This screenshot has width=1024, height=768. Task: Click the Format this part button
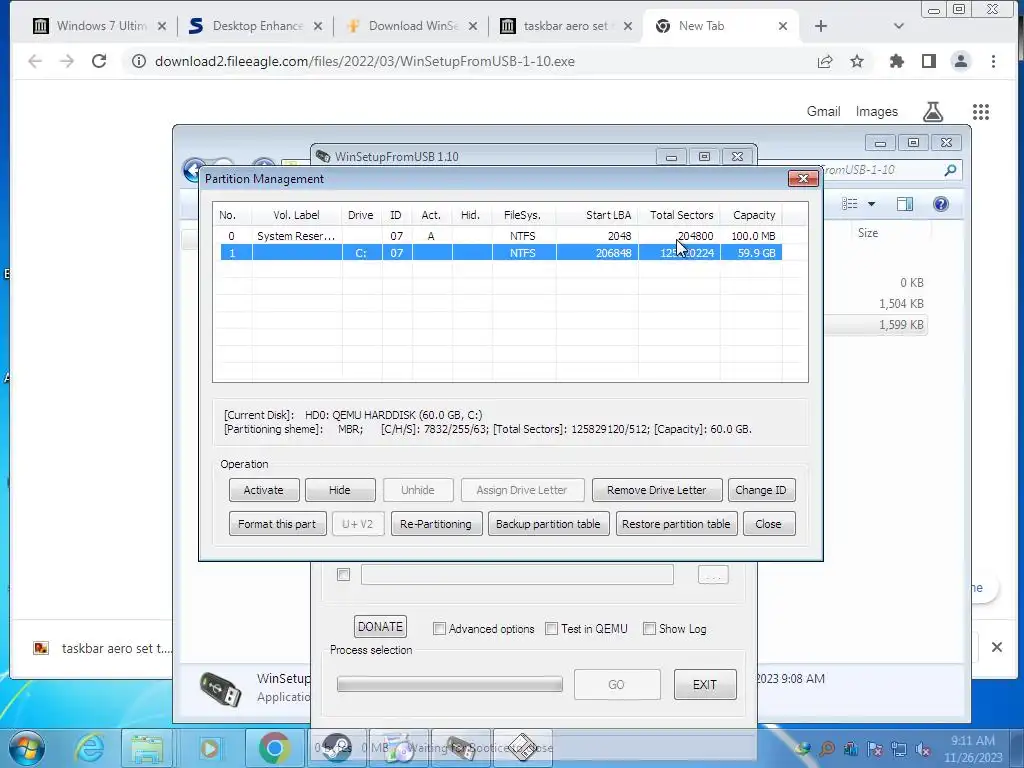coord(277,524)
